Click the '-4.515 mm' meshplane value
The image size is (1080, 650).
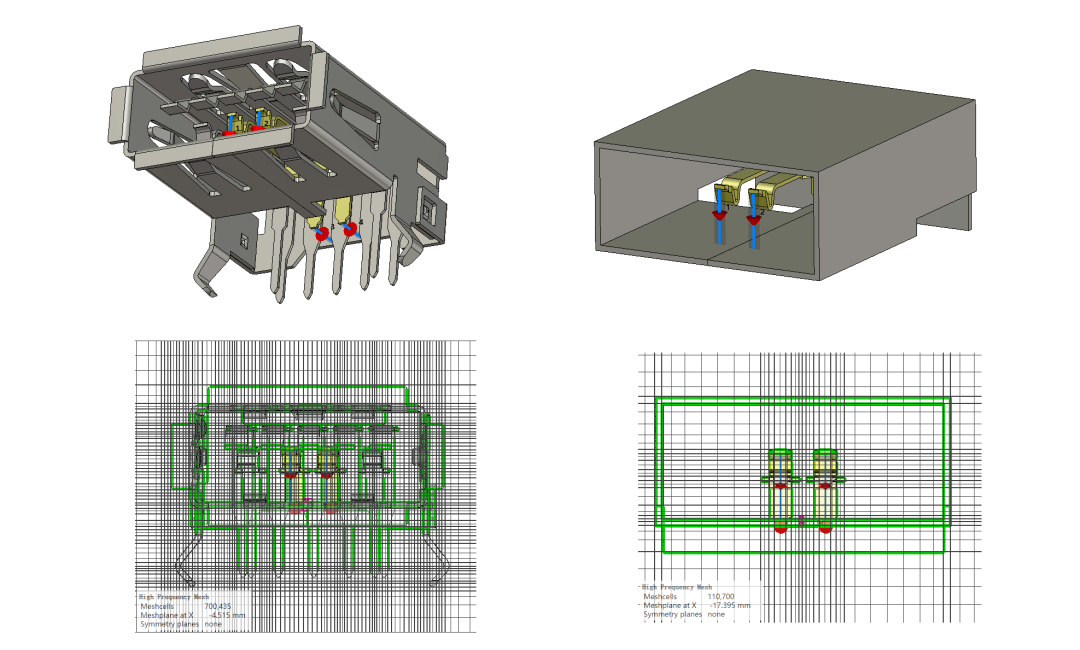pyautogui.click(x=228, y=616)
